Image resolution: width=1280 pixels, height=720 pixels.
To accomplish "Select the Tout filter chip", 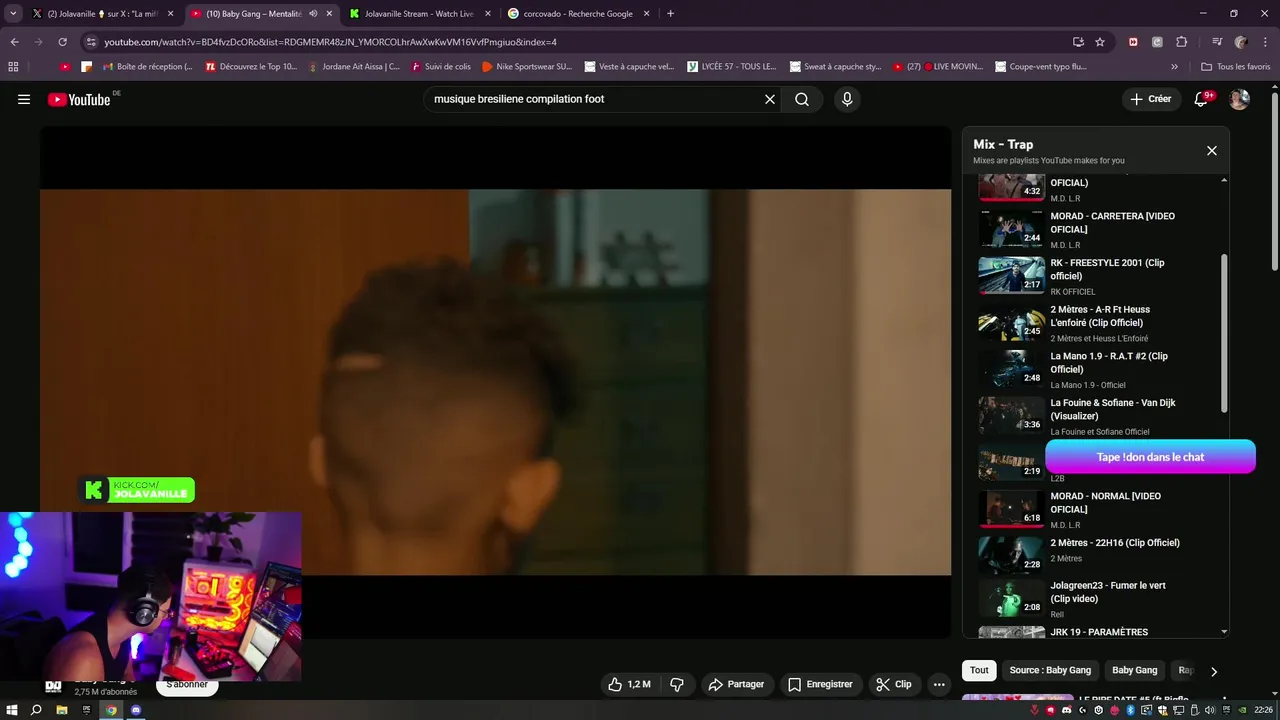I will click(979, 670).
